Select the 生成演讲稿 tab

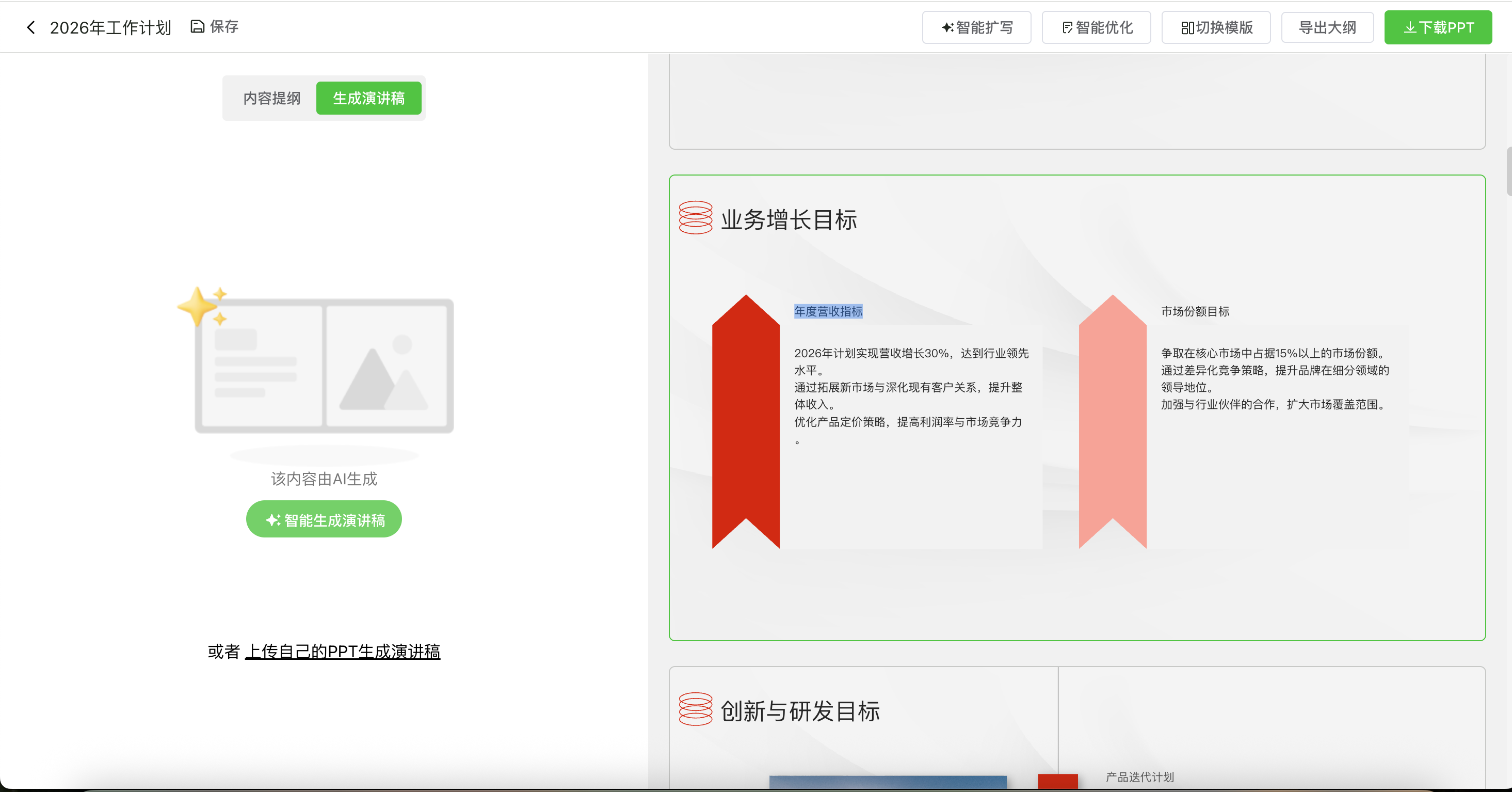[368, 98]
